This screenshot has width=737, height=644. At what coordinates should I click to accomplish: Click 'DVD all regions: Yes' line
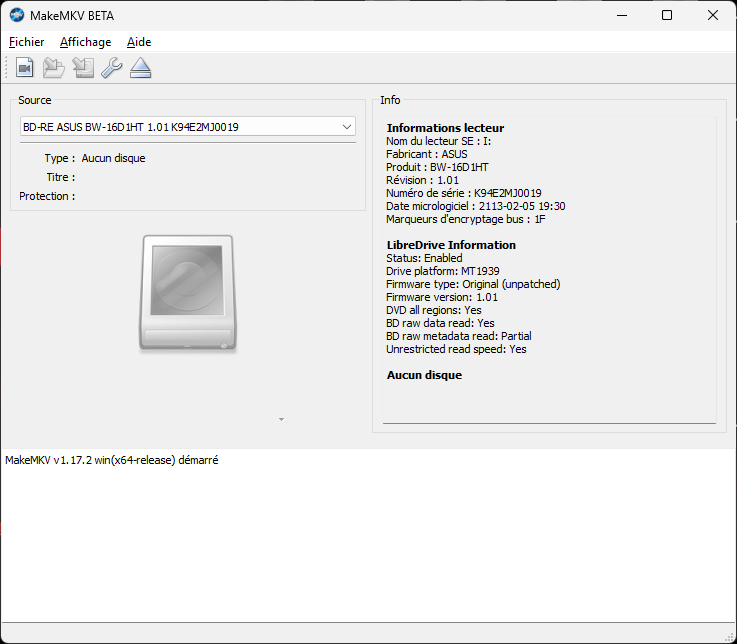point(434,310)
